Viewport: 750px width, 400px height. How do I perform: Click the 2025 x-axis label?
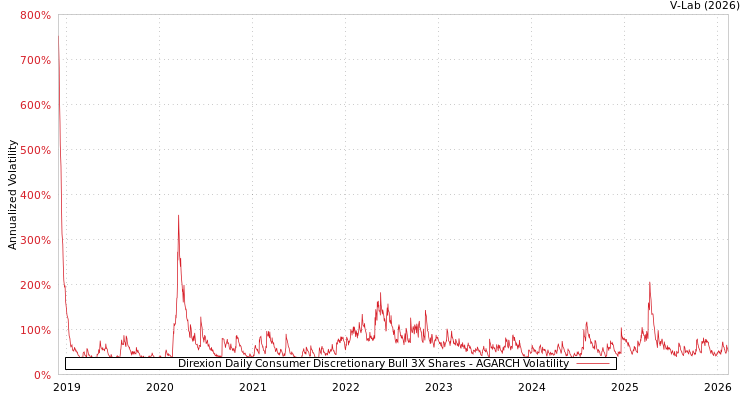click(x=625, y=387)
